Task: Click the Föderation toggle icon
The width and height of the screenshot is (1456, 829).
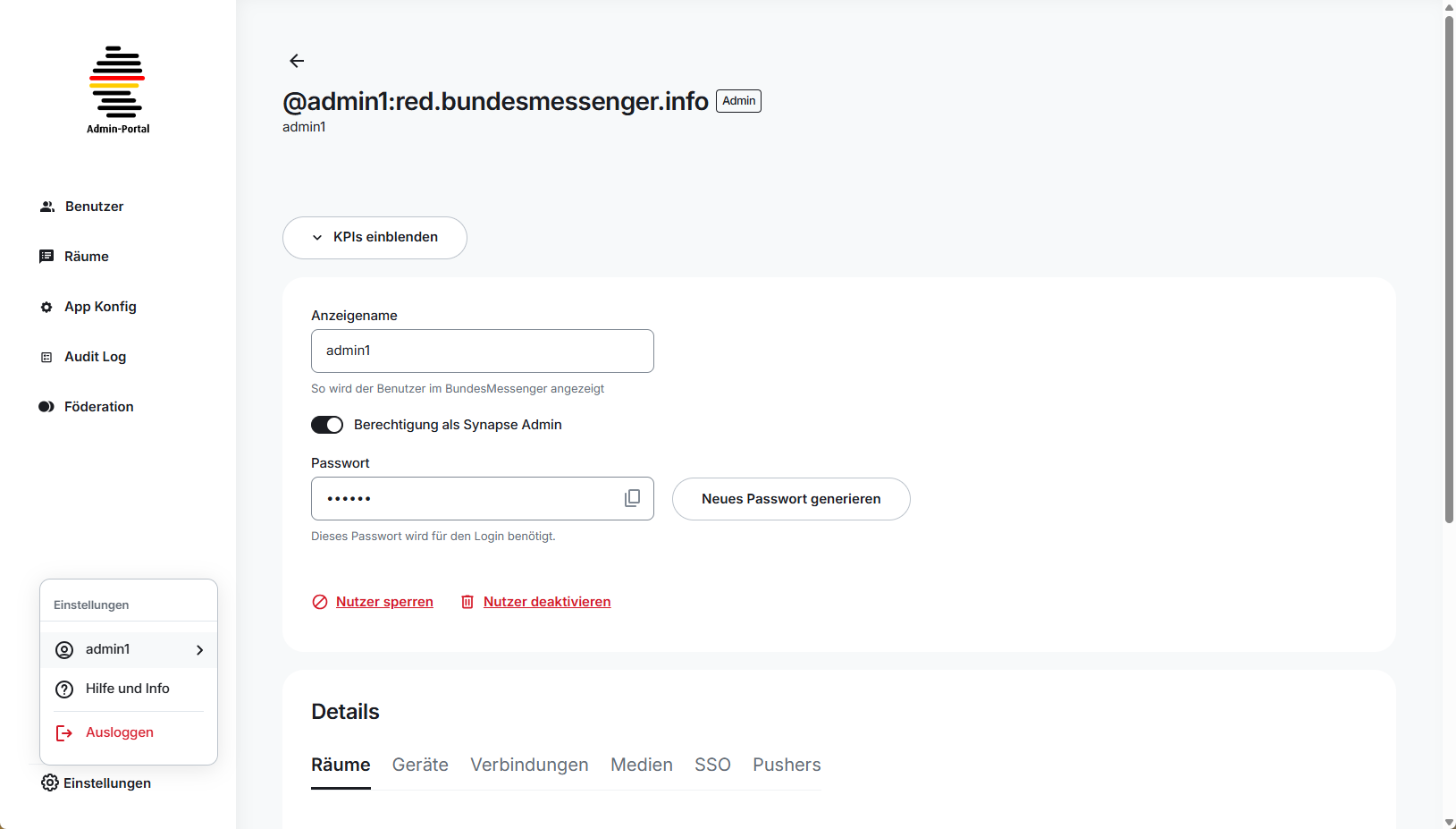Action: click(x=46, y=407)
